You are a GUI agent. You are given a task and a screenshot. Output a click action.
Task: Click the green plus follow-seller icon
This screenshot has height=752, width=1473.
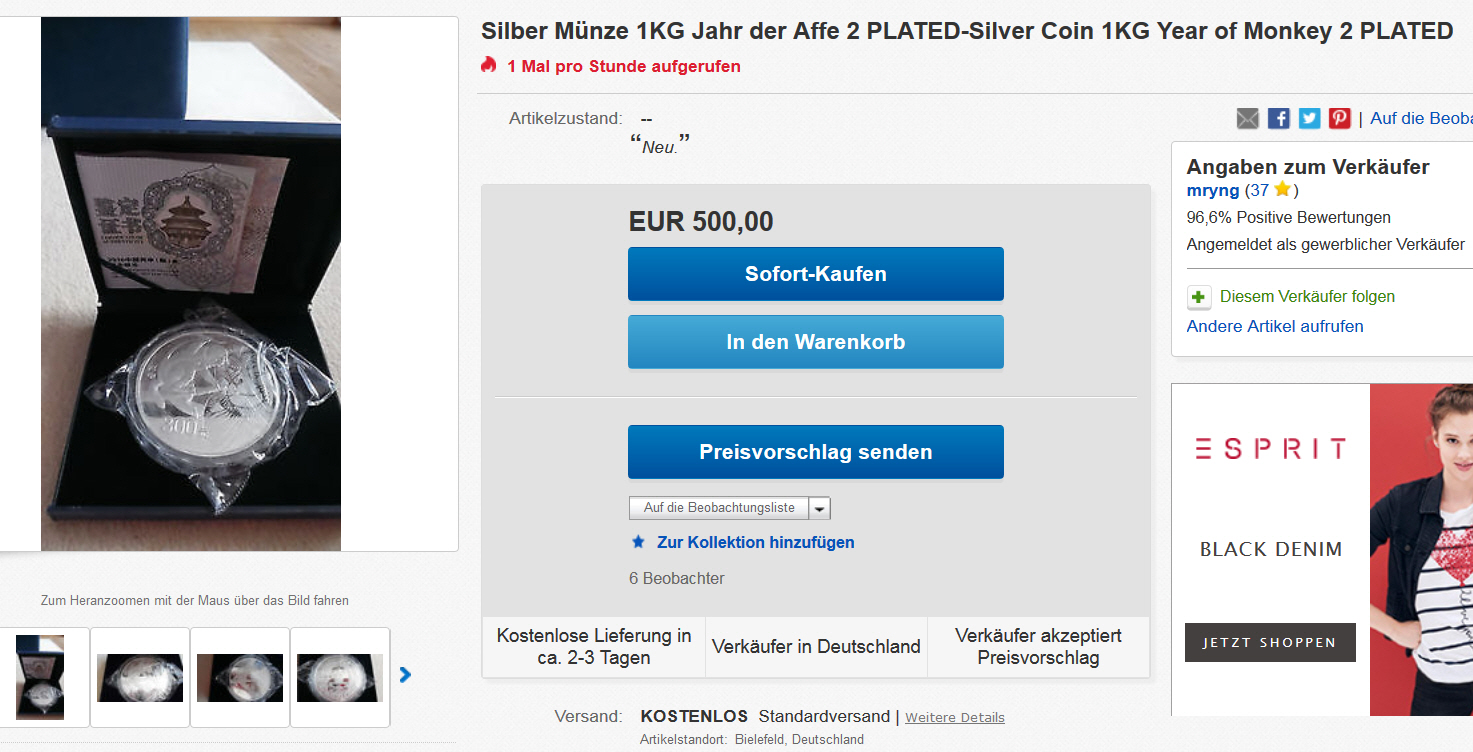[x=1199, y=297]
